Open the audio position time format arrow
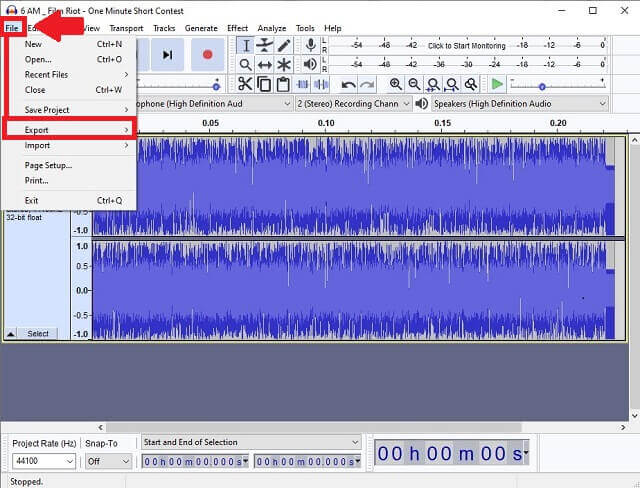Image resolution: width=640 pixels, height=488 pixels. [526, 452]
